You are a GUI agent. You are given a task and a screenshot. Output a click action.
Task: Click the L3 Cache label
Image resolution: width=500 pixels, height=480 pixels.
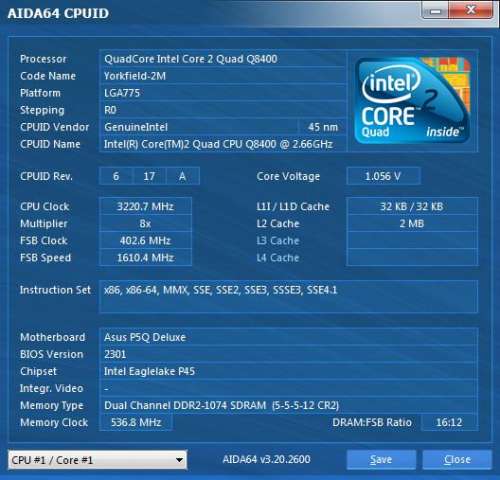[x=278, y=240]
